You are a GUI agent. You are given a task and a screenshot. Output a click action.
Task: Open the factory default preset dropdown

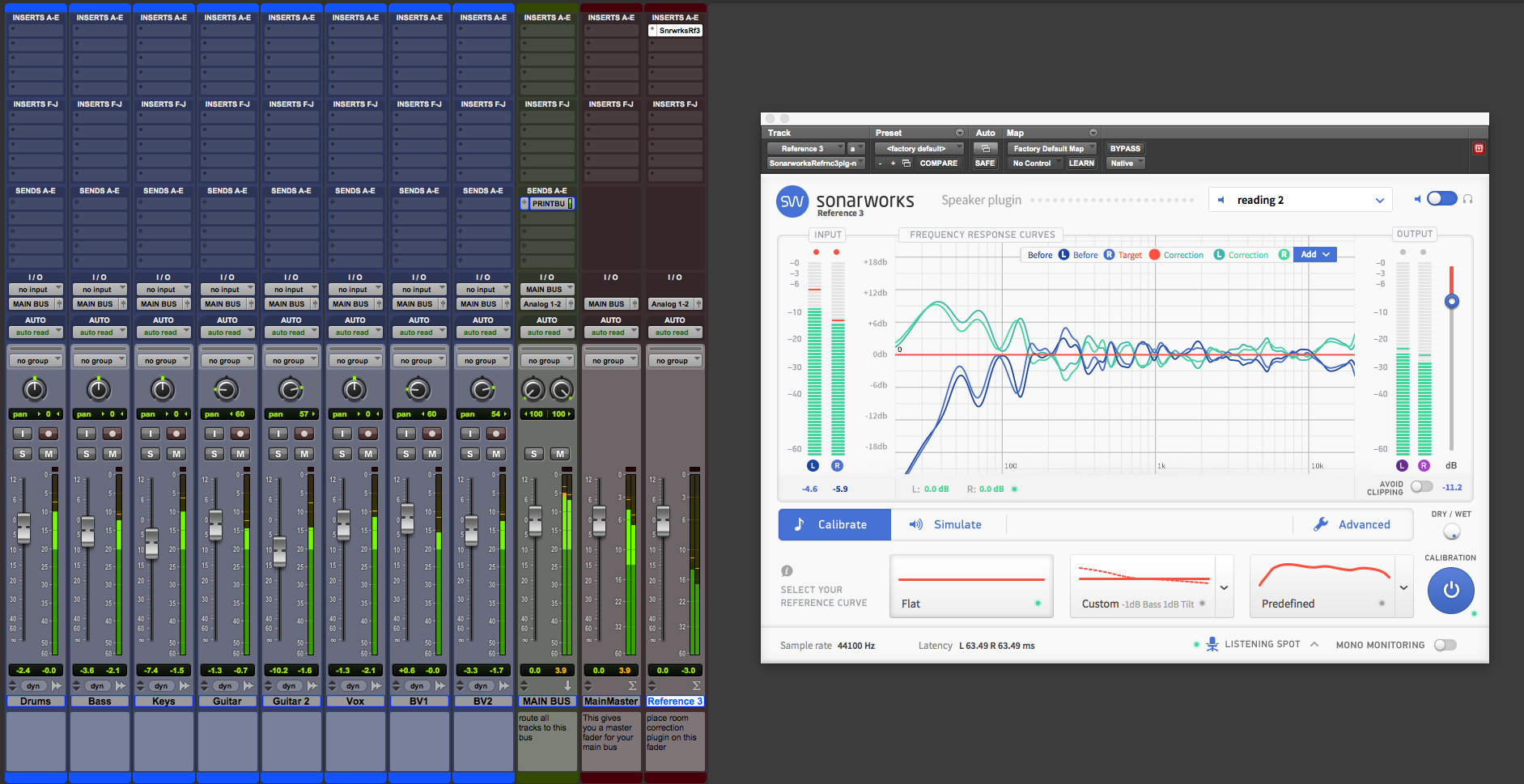coord(919,149)
